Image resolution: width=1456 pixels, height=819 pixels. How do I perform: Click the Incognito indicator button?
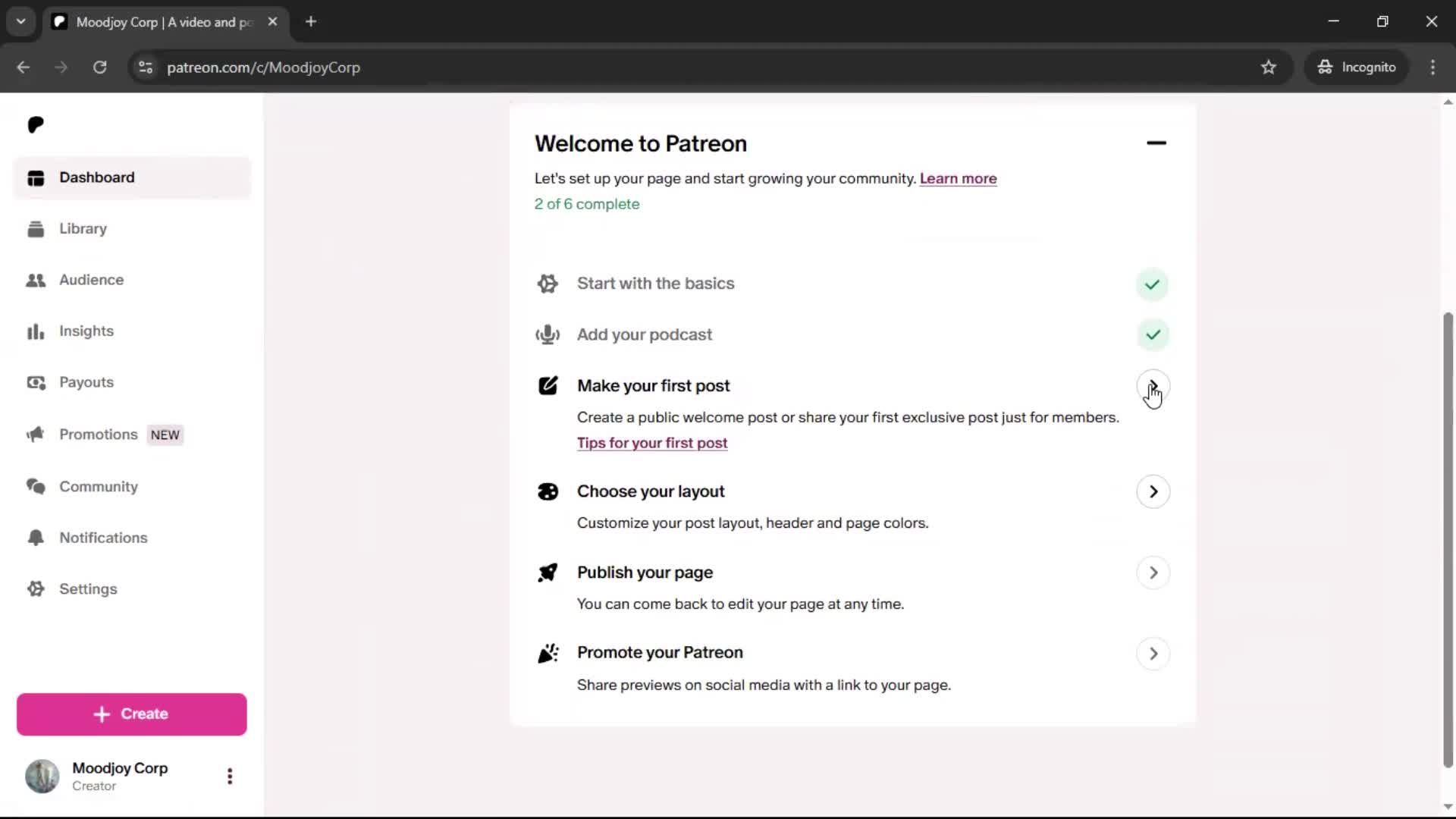coord(1357,67)
